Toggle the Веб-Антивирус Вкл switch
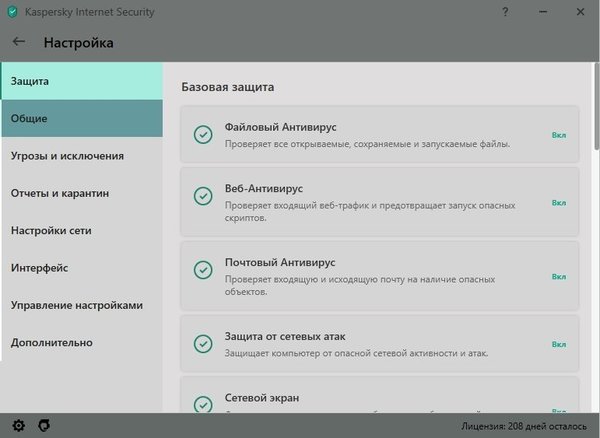 (558, 203)
